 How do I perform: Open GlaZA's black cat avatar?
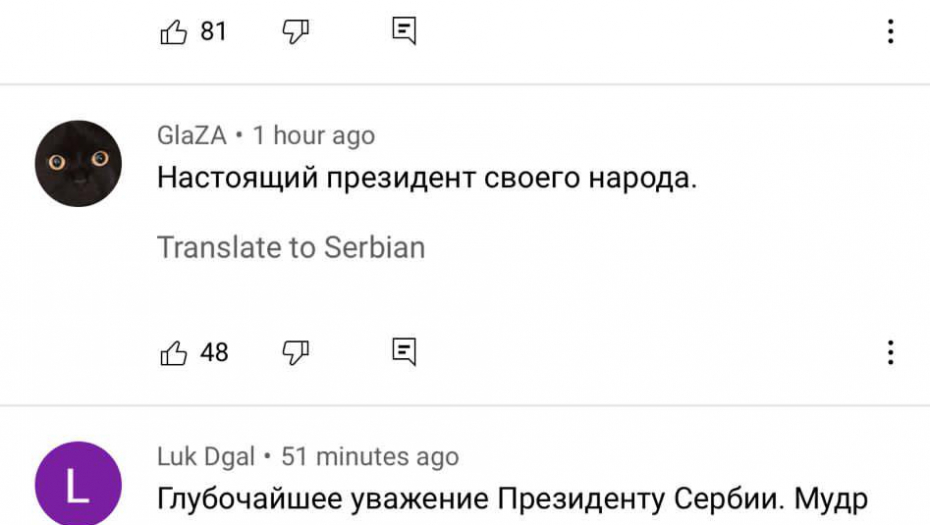click(x=78, y=163)
